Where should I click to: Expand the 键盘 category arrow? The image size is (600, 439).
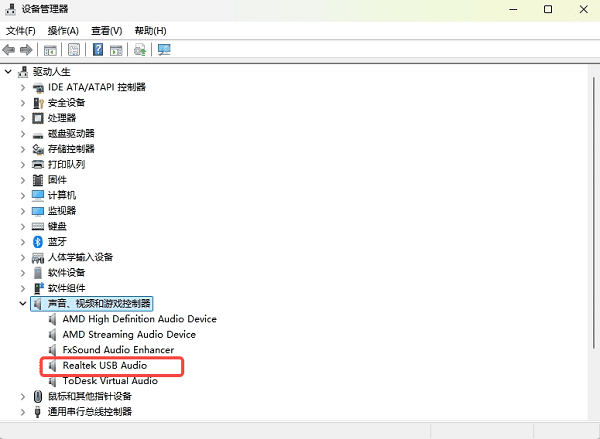pyautogui.click(x=23, y=227)
